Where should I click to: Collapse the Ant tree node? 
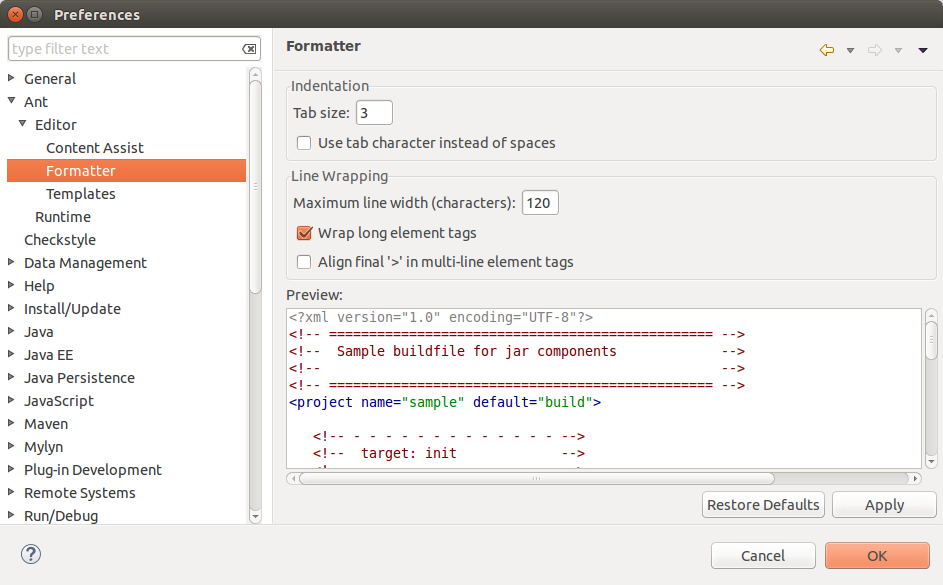11,101
